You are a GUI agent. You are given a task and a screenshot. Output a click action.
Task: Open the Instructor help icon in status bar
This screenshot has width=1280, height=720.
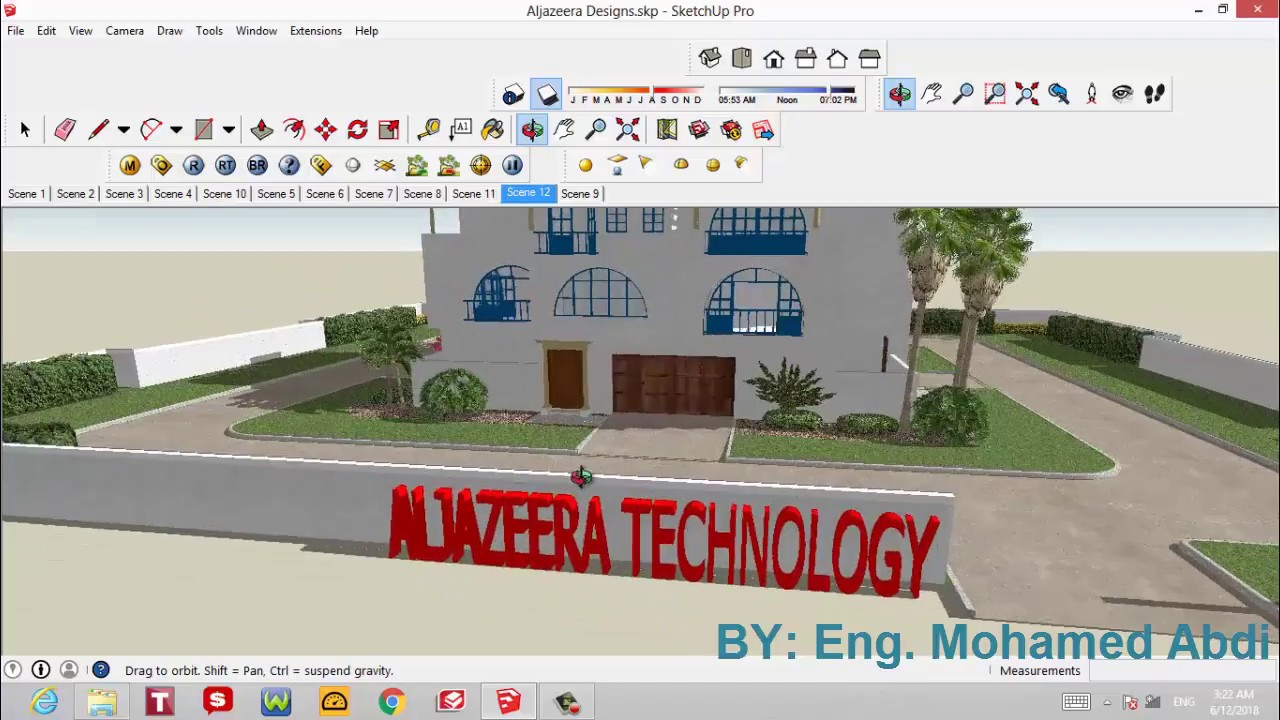click(x=101, y=670)
